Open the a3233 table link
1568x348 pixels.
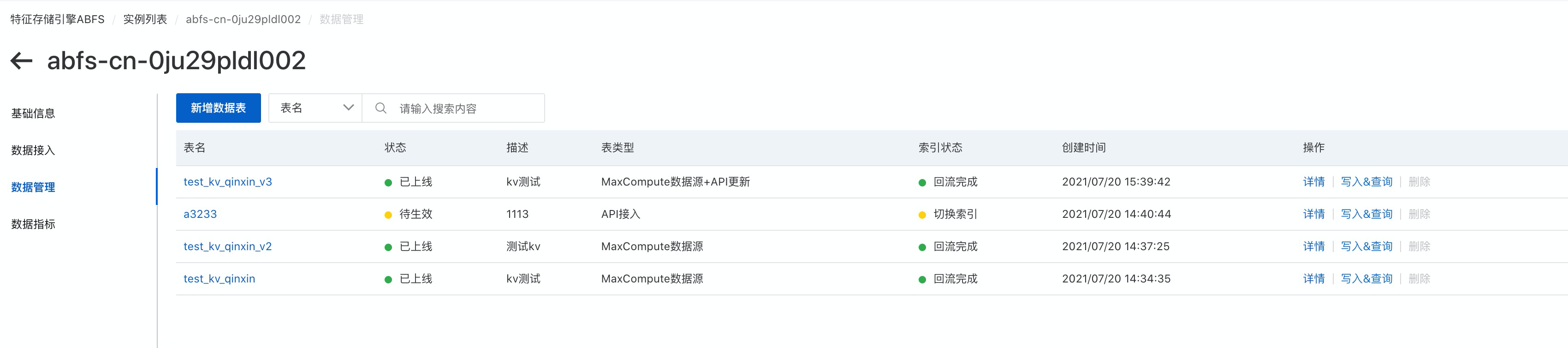tap(200, 214)
